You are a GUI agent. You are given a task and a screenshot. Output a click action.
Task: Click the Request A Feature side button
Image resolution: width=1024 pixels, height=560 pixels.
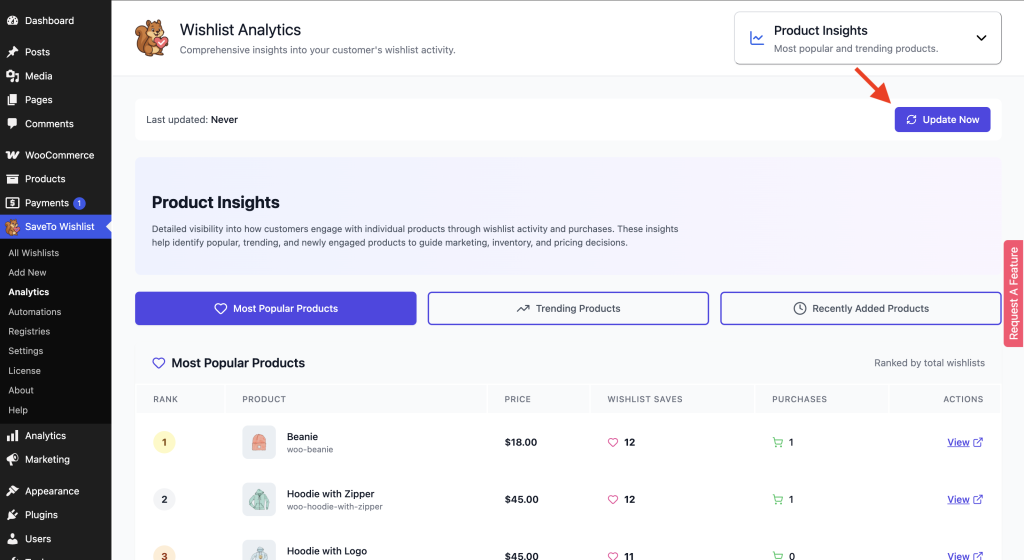pos(1014,294)
